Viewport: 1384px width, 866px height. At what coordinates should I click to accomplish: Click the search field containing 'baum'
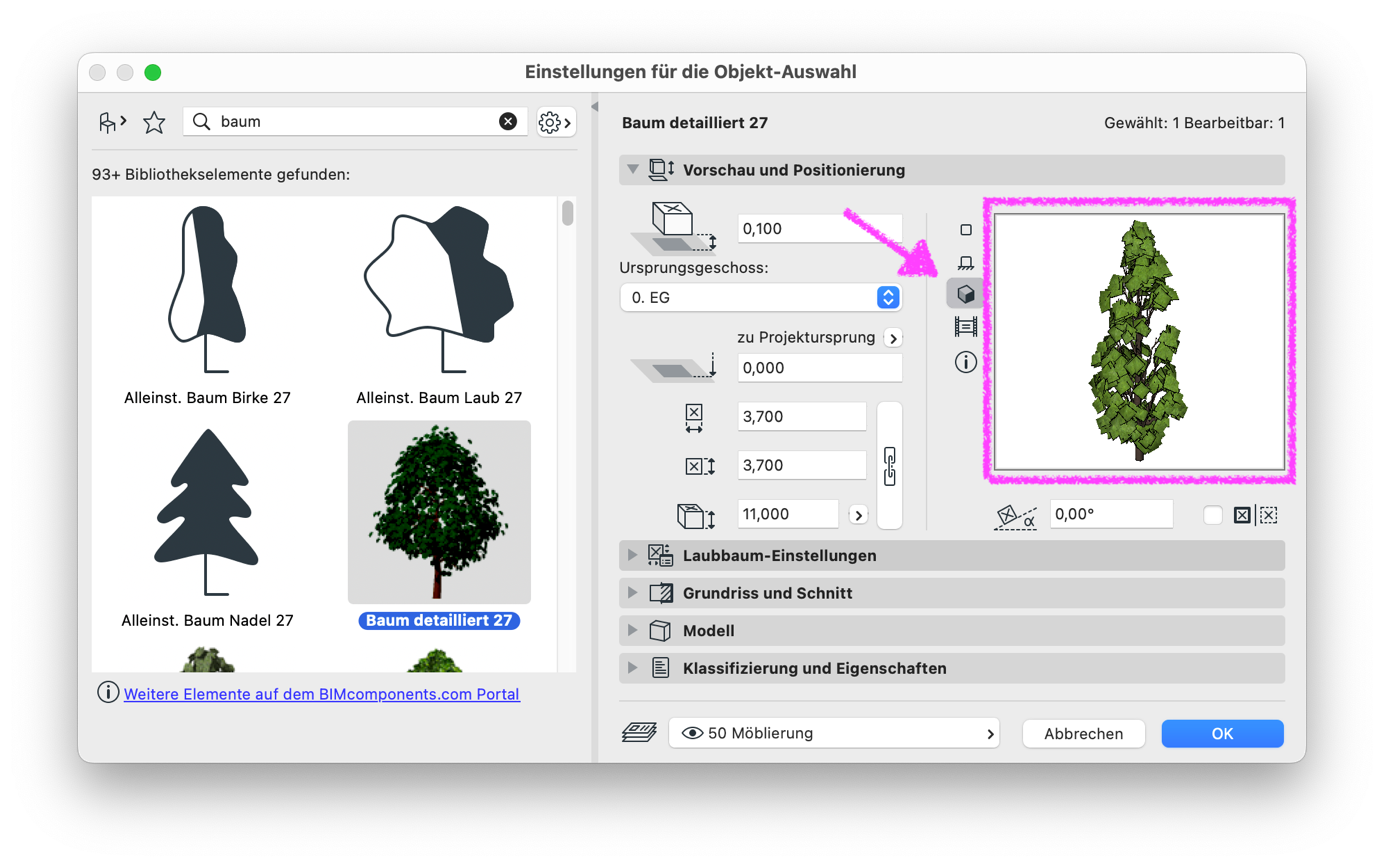point(355,122)
